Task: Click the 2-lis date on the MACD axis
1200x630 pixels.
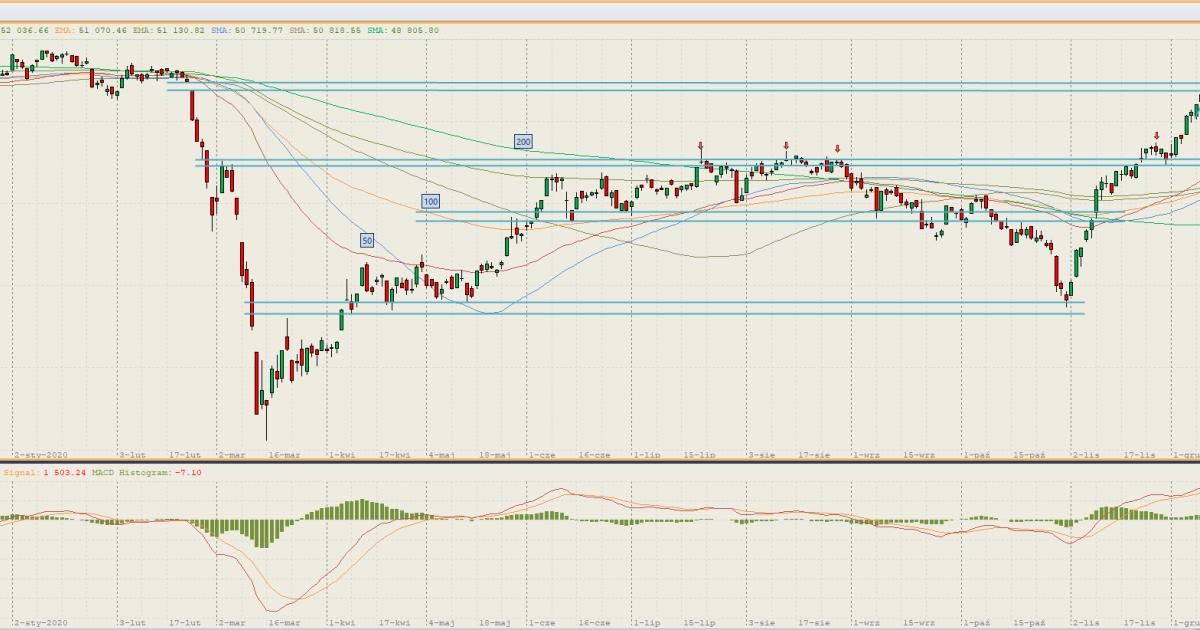Action: tap(1080, 622)
